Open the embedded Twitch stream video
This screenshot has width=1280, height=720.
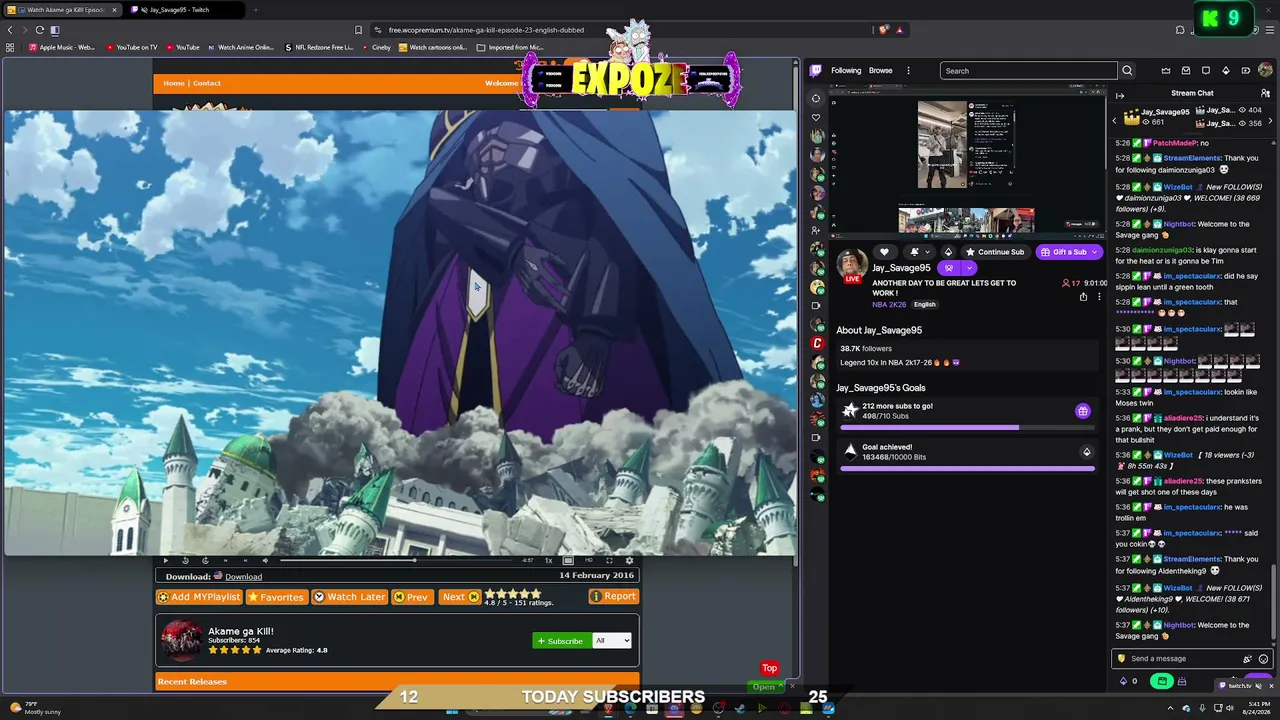point(966,161)
